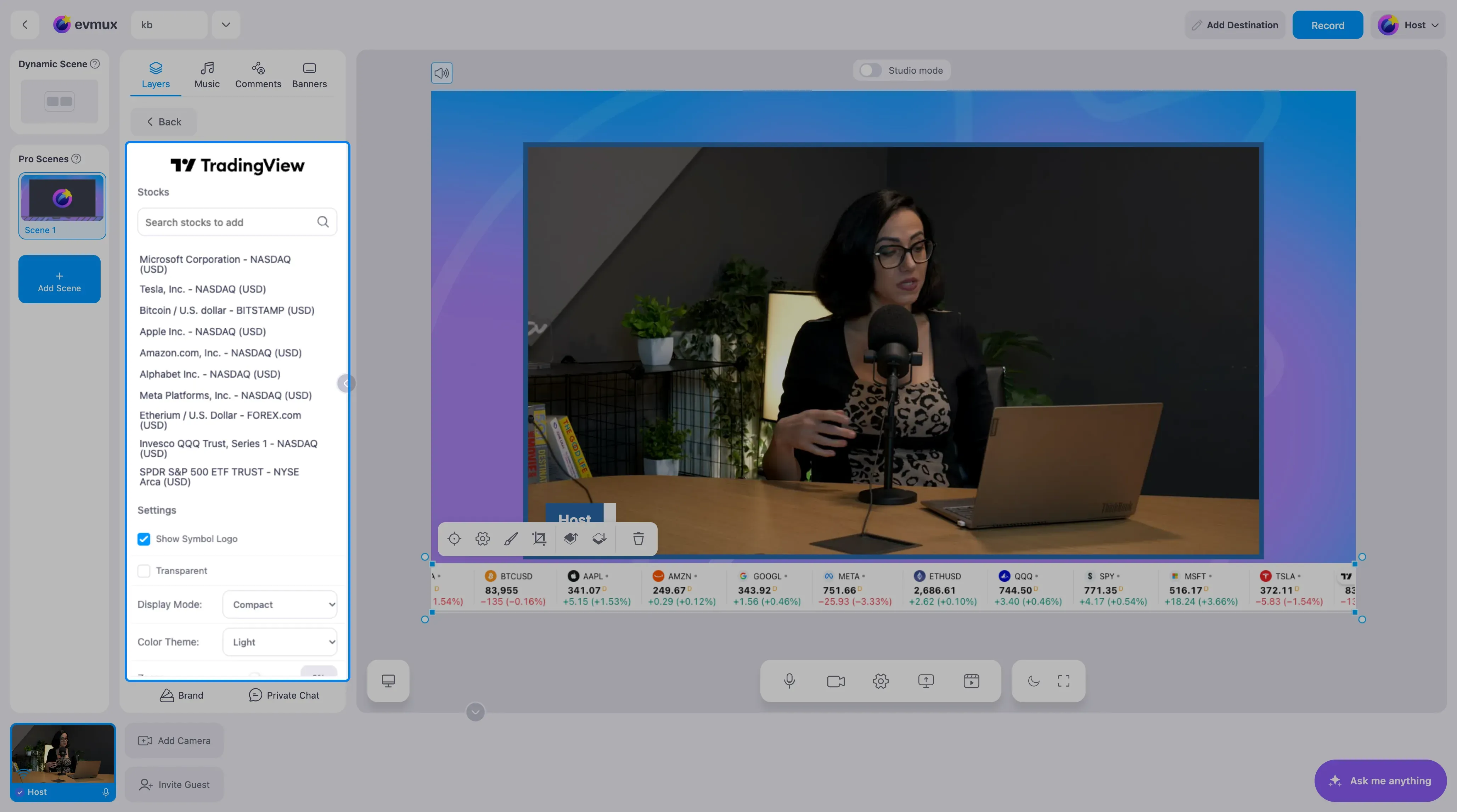Collapse the bottom section chevron
Screen dimensions: 1457x812
point(475,712)
